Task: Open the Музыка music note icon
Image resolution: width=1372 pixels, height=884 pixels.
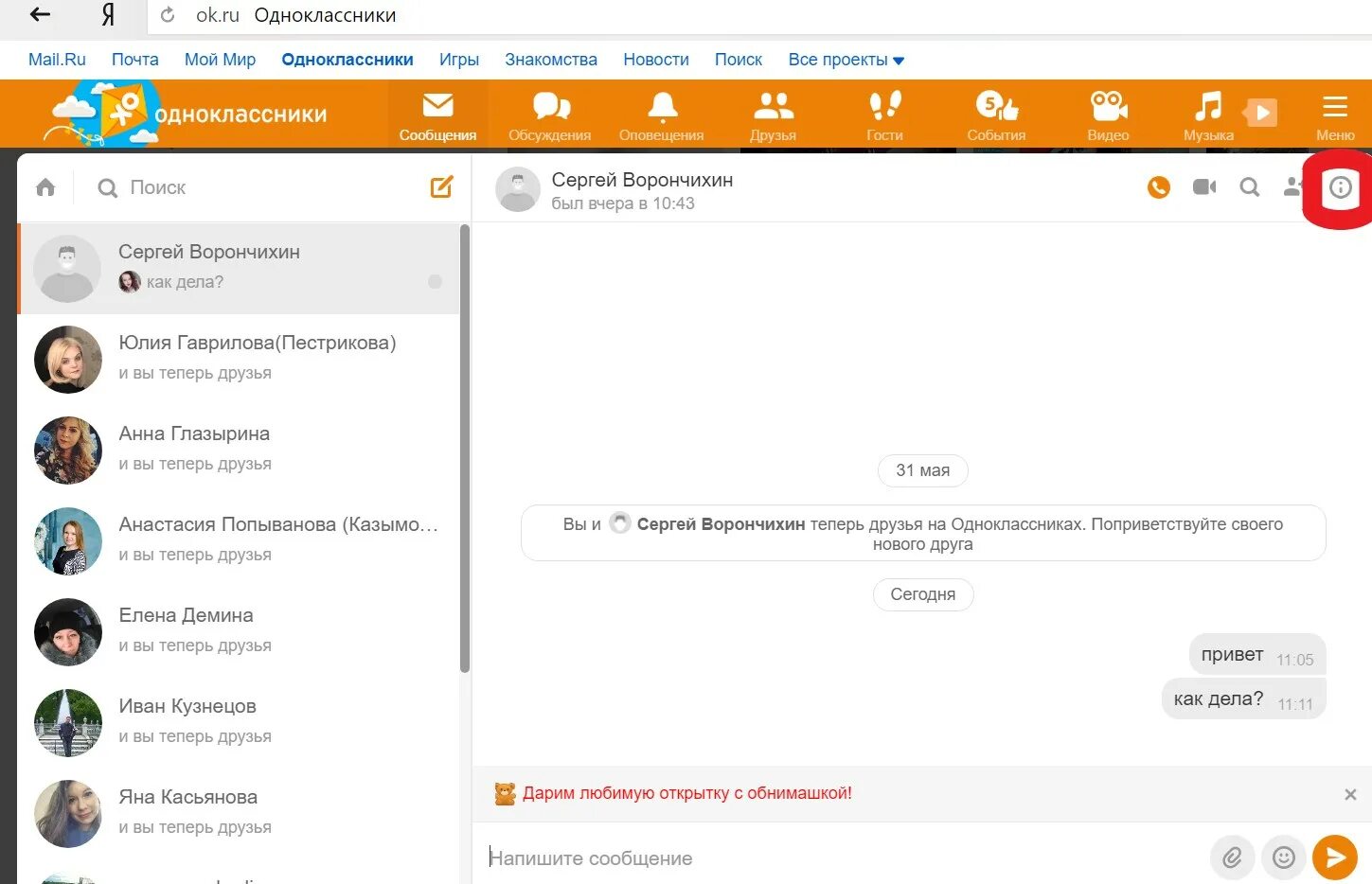Action: pos(1208,115)
